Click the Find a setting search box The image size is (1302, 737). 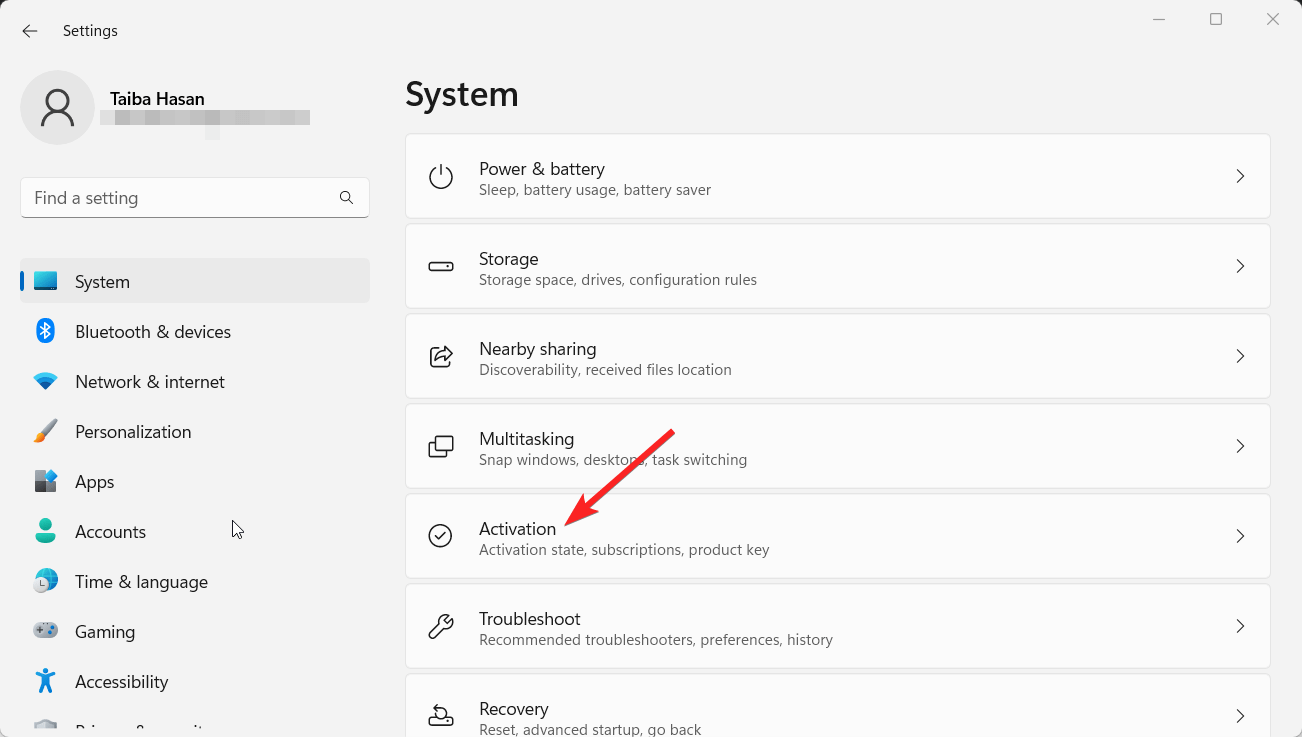180,198
